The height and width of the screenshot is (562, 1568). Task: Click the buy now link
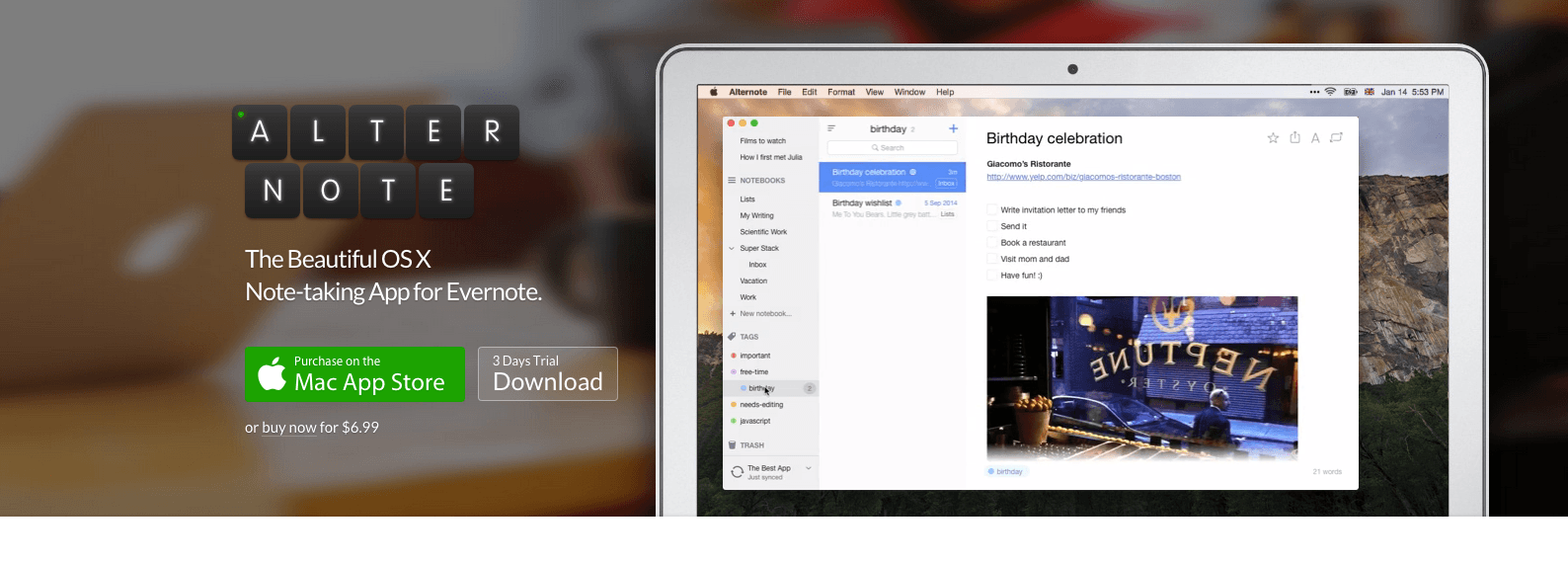[289, 428]
